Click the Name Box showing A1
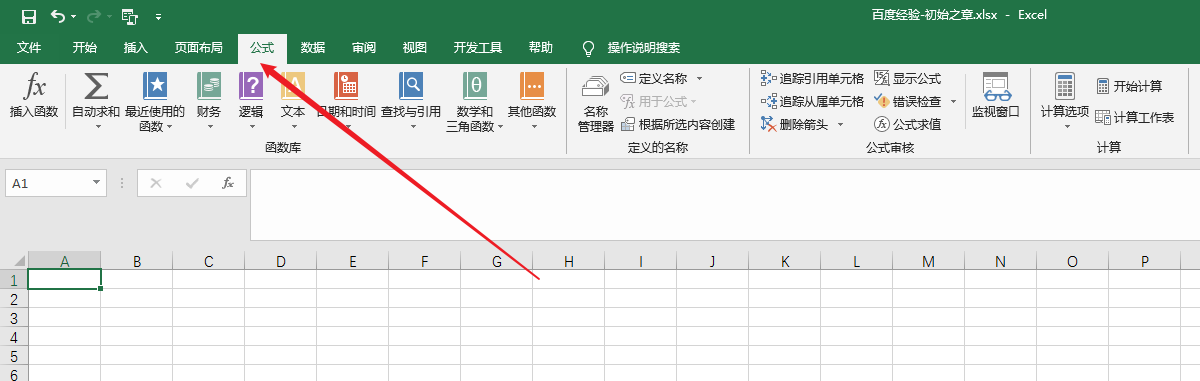Viewport: 1200px width, 381px height. [x=48, y=183]
